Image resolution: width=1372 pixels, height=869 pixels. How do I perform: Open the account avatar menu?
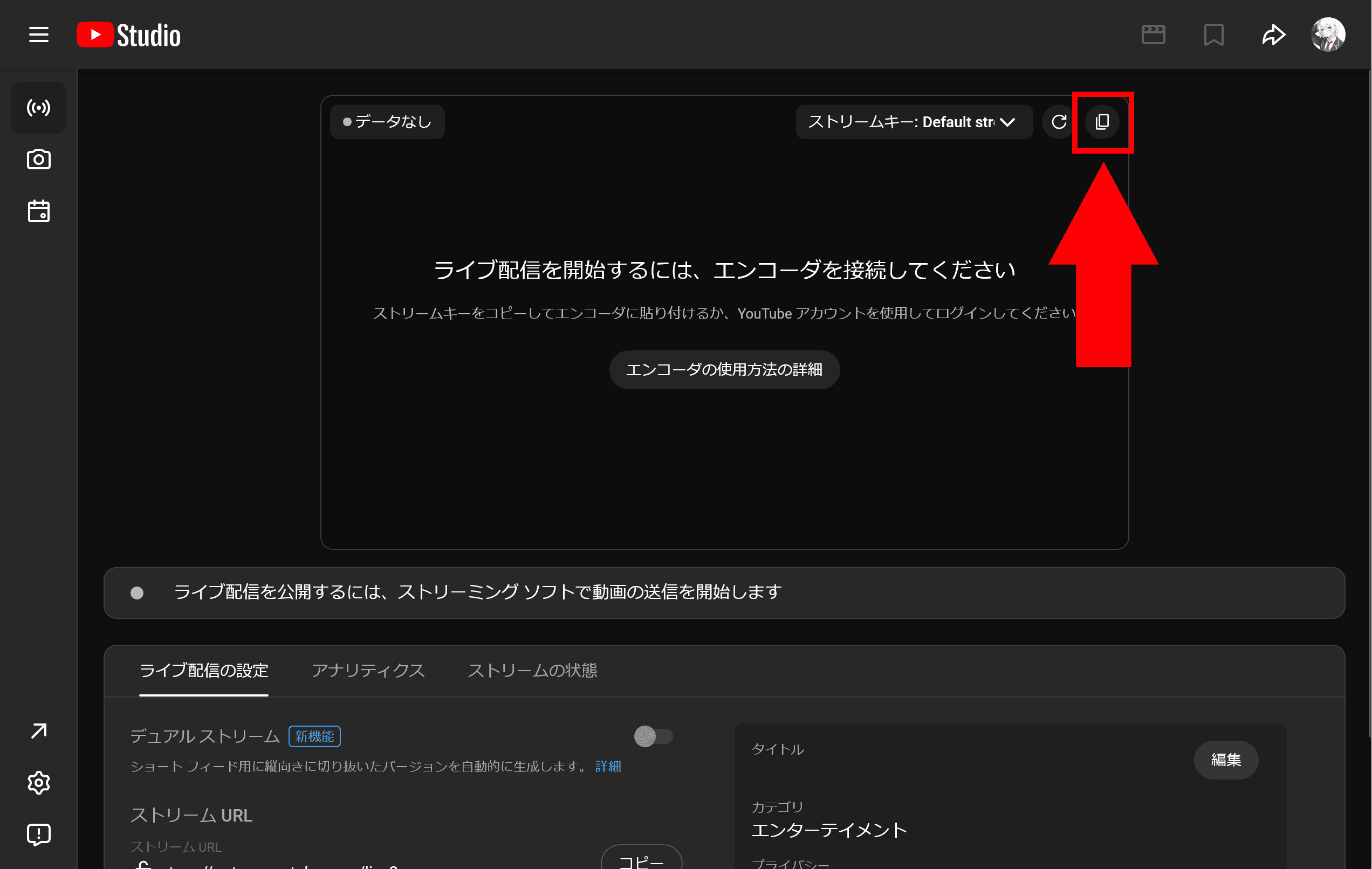(x=1328, y=35)
